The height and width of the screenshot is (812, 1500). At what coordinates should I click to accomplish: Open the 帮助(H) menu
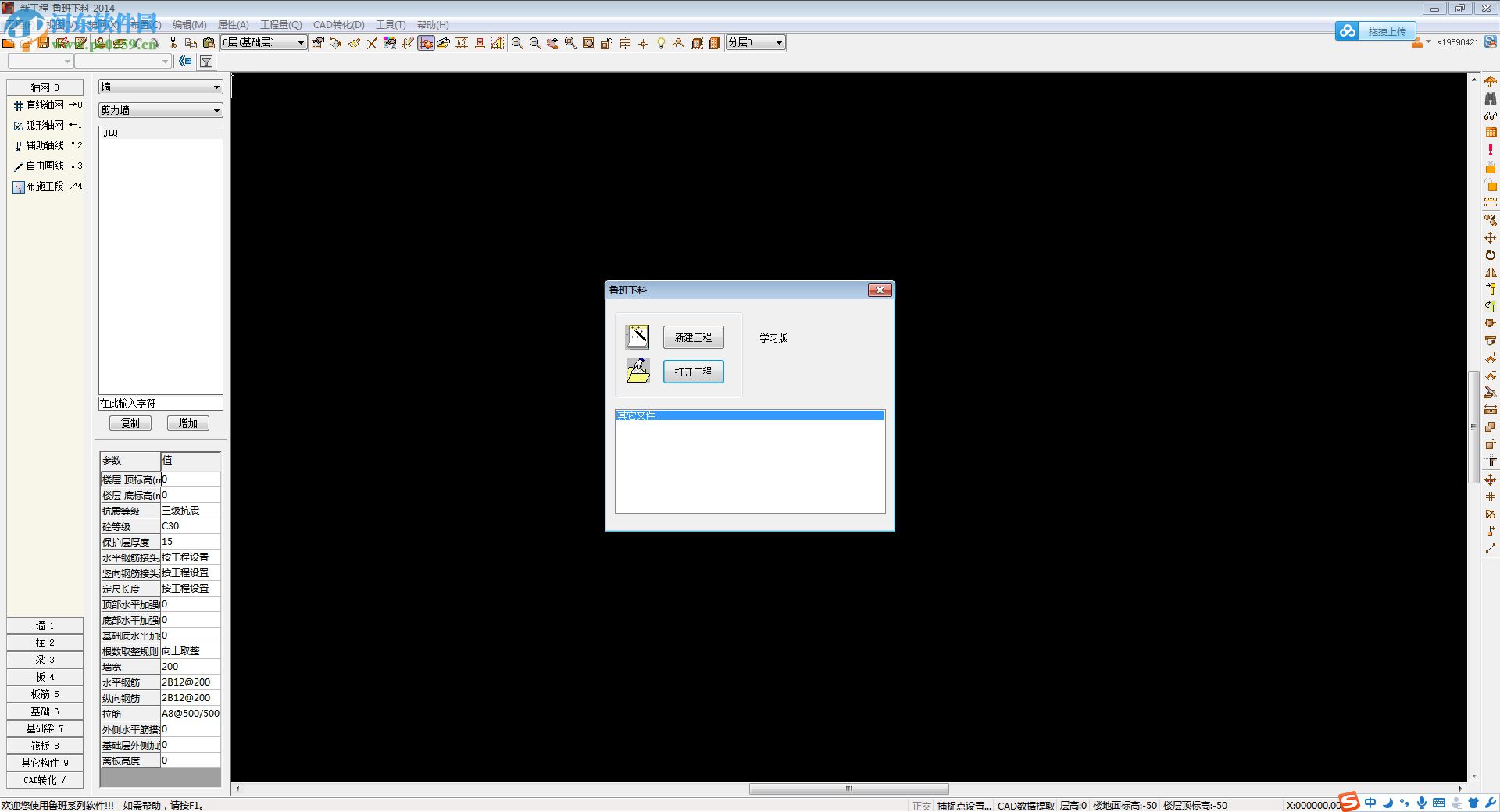point(433,25)
